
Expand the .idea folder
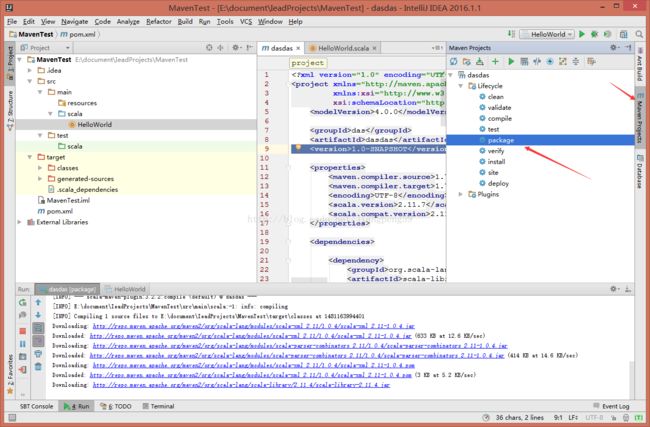29,70
